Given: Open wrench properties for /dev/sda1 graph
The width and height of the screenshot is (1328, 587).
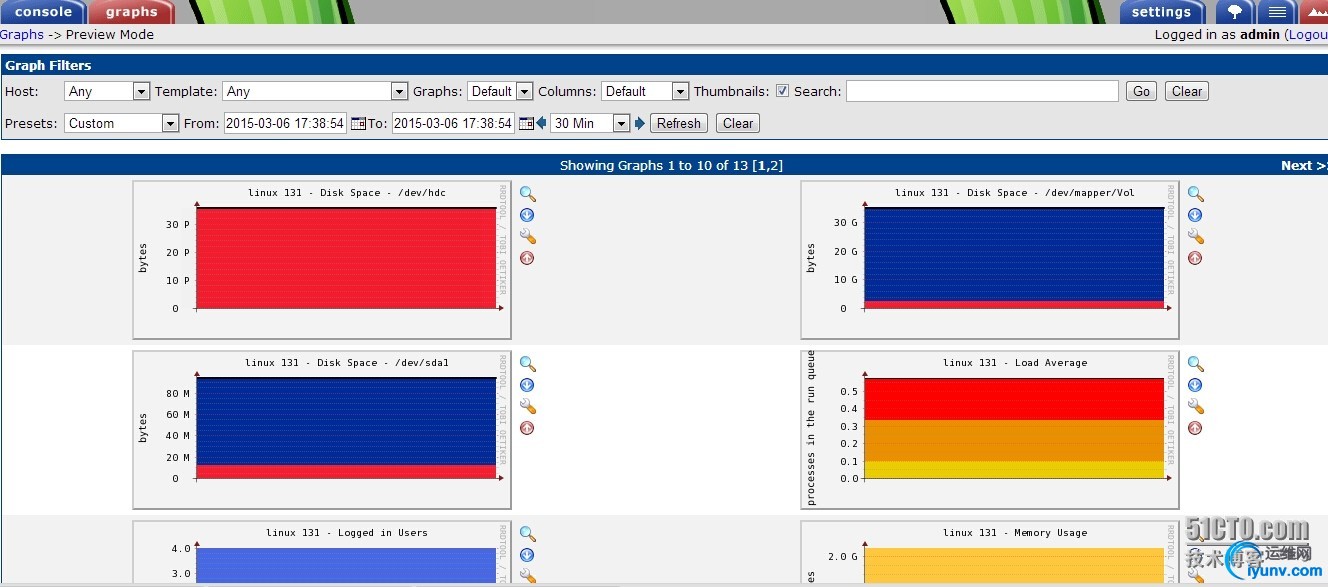Looking at the screenshot, I should (x=528, y=407).
